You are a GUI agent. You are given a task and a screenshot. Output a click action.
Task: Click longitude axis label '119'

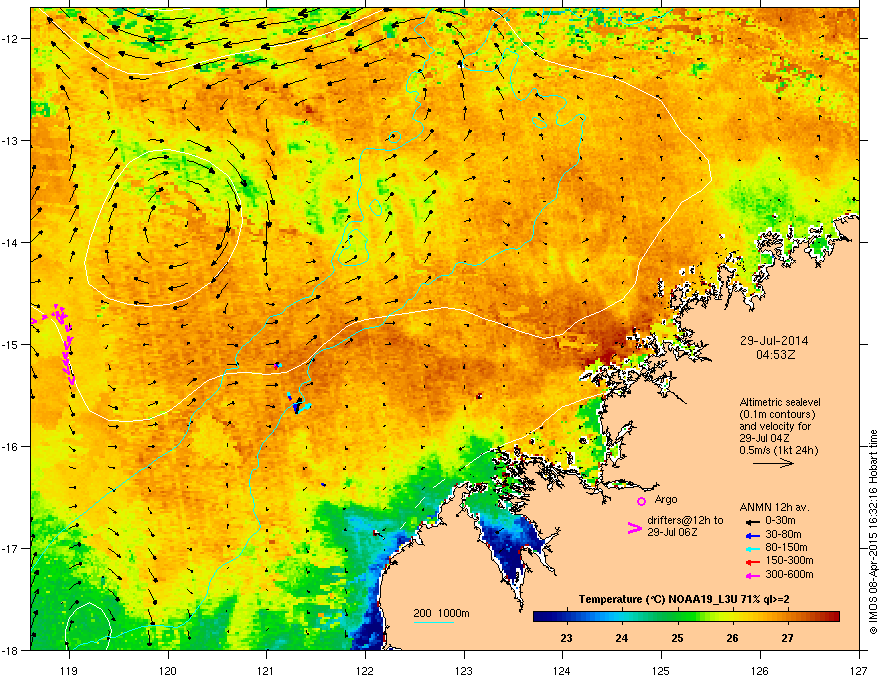(x=69, y=671)
